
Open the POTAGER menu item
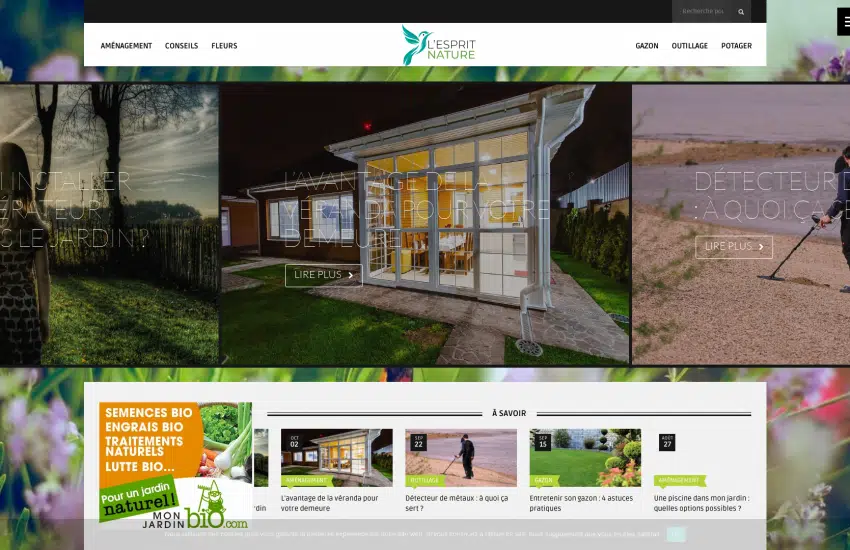(736, 46)
